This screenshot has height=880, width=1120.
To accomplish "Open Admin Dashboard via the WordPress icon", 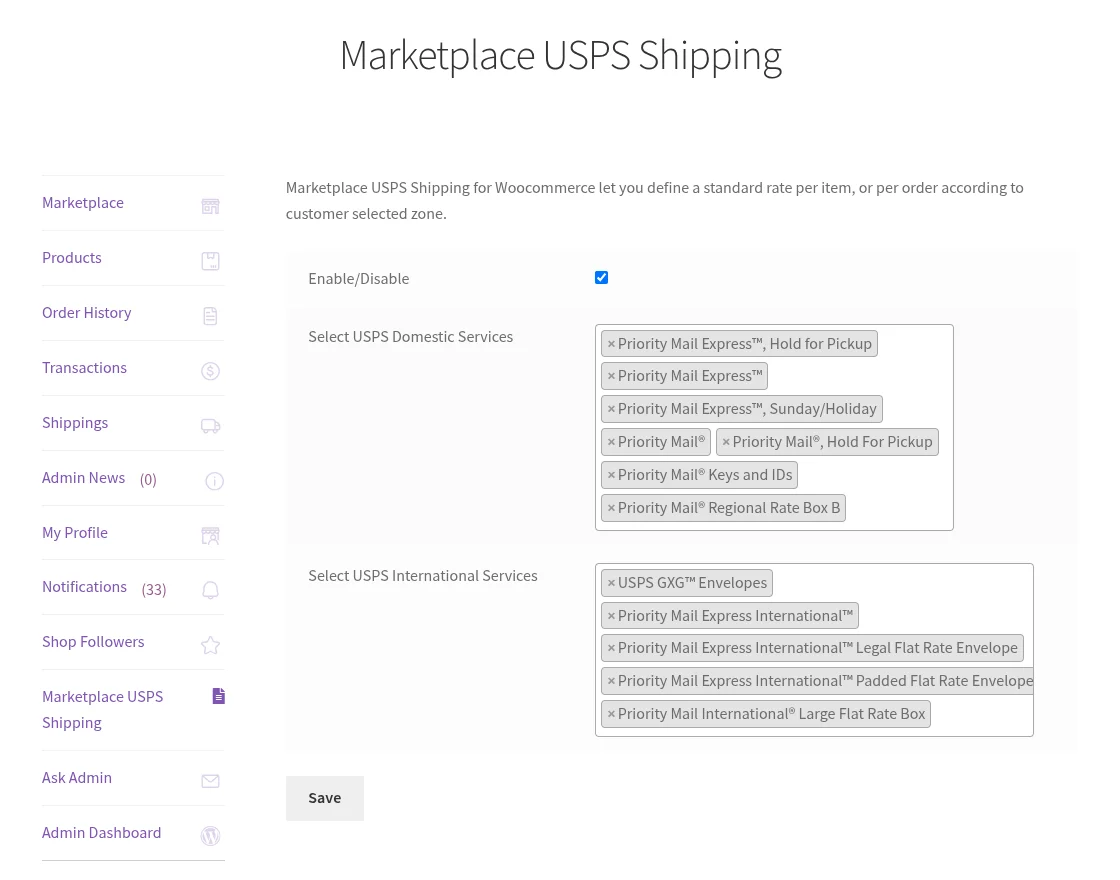I will [x=210, y=836].
